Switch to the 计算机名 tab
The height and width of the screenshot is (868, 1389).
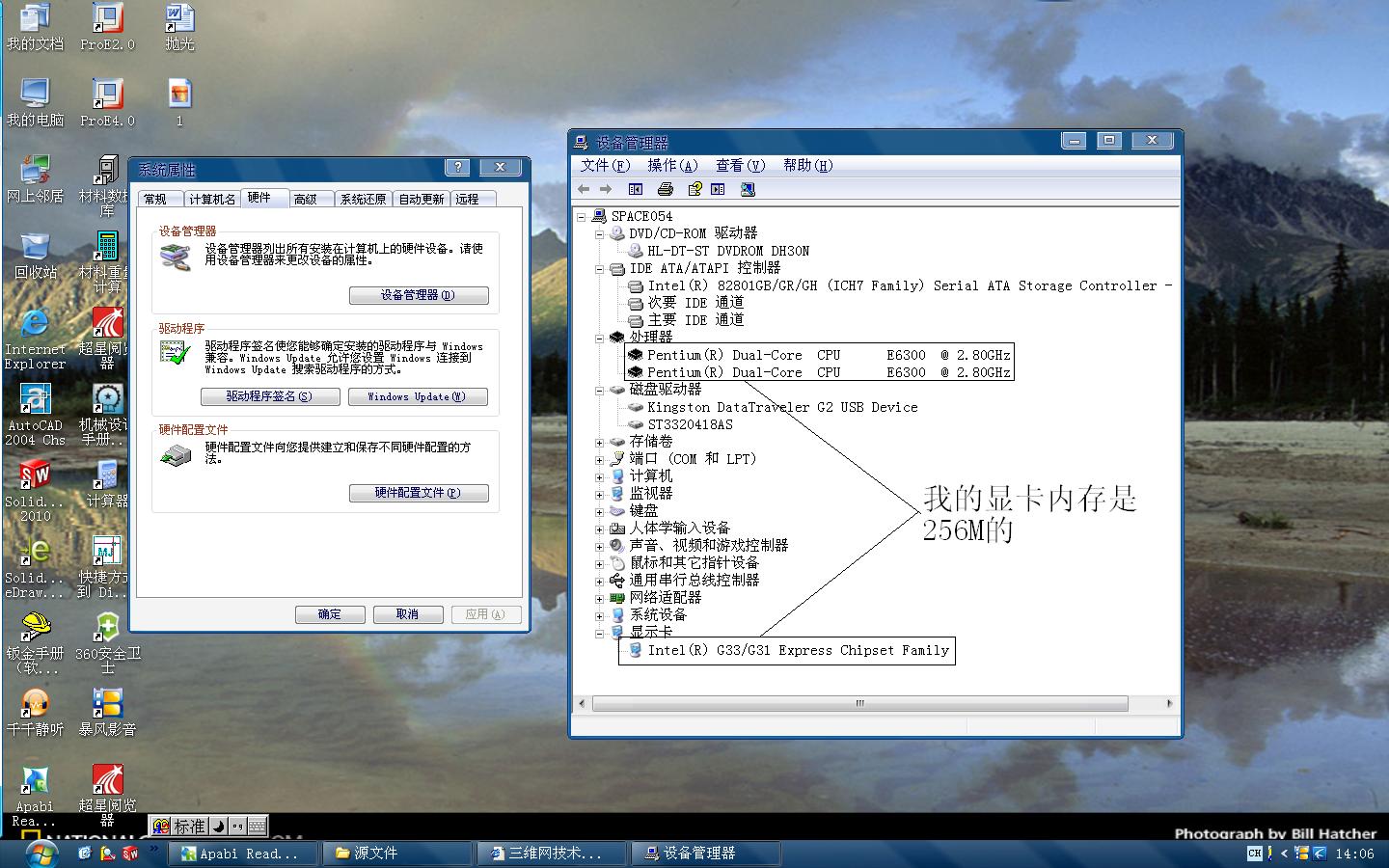click(x=211, y=200)
